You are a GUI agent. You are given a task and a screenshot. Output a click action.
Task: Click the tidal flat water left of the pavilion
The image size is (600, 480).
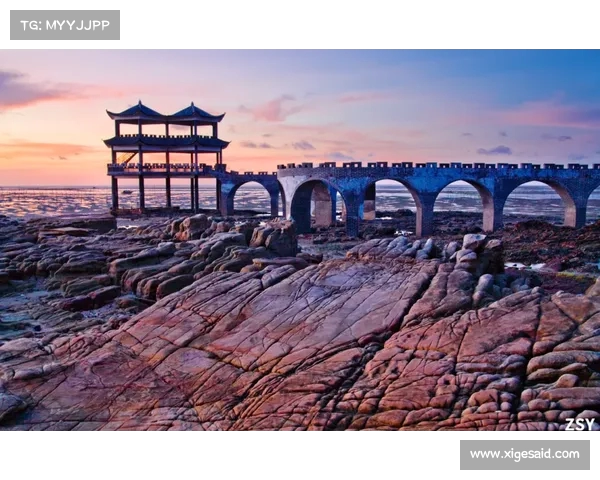pyautogui.click(x=55, y=202)
